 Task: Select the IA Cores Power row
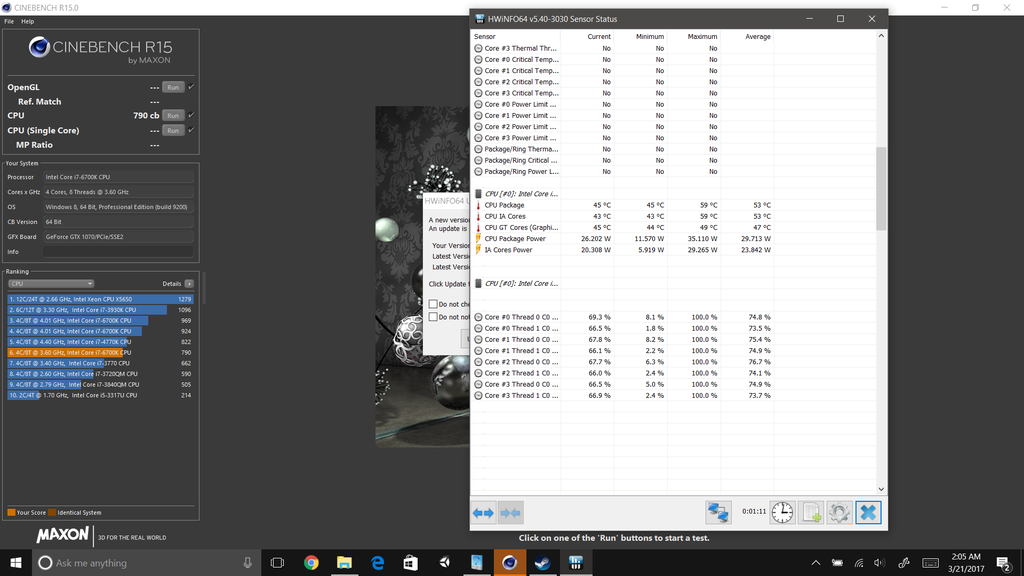coord(622,249)
